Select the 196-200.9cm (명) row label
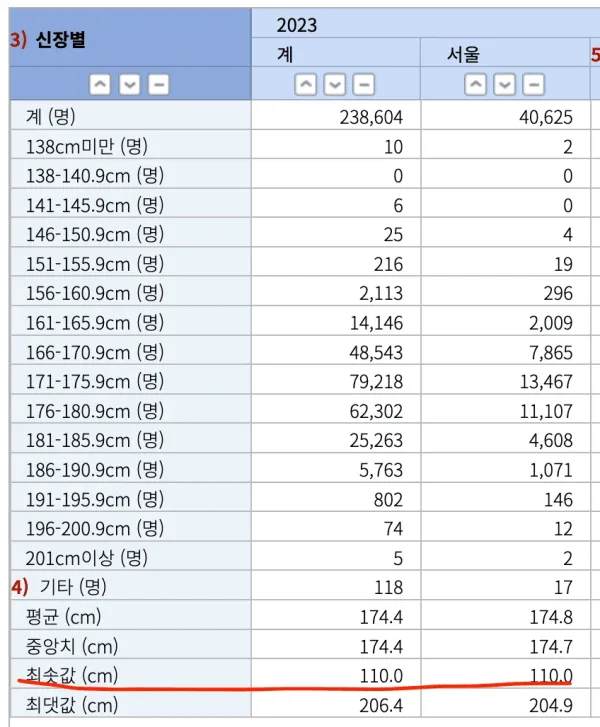This screenshot has height=727, width=600. 95,529
